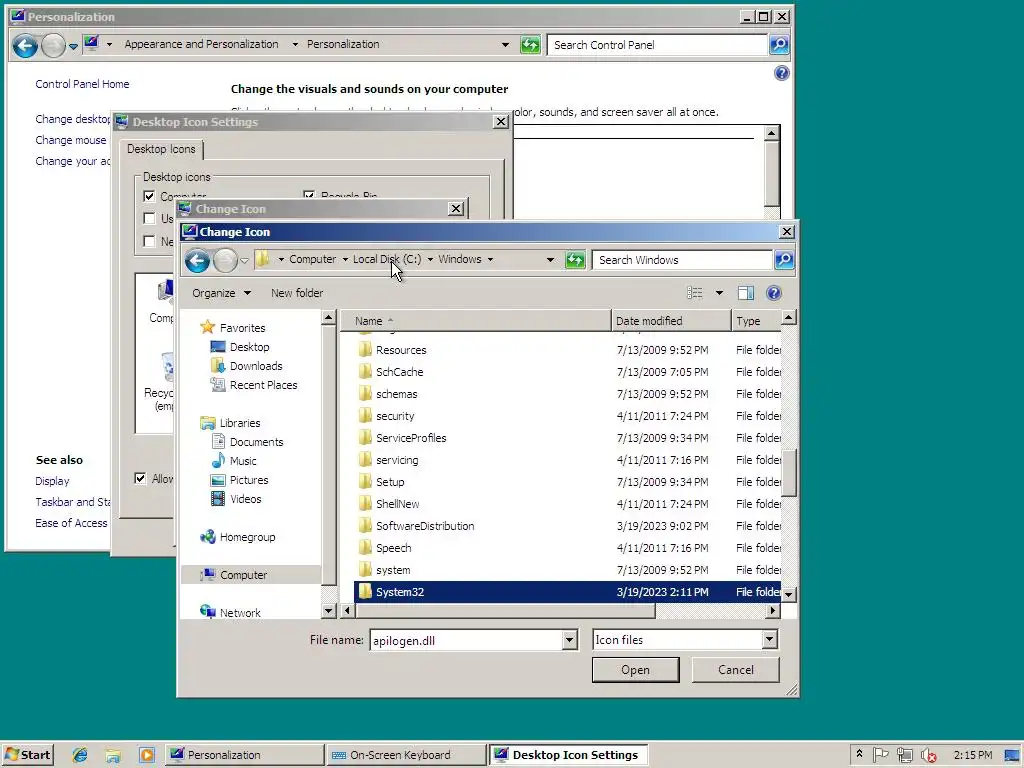The width and height of the screenshot is (1024, 768).
Task: Select Pictures library
Action: tap(239, 479)
